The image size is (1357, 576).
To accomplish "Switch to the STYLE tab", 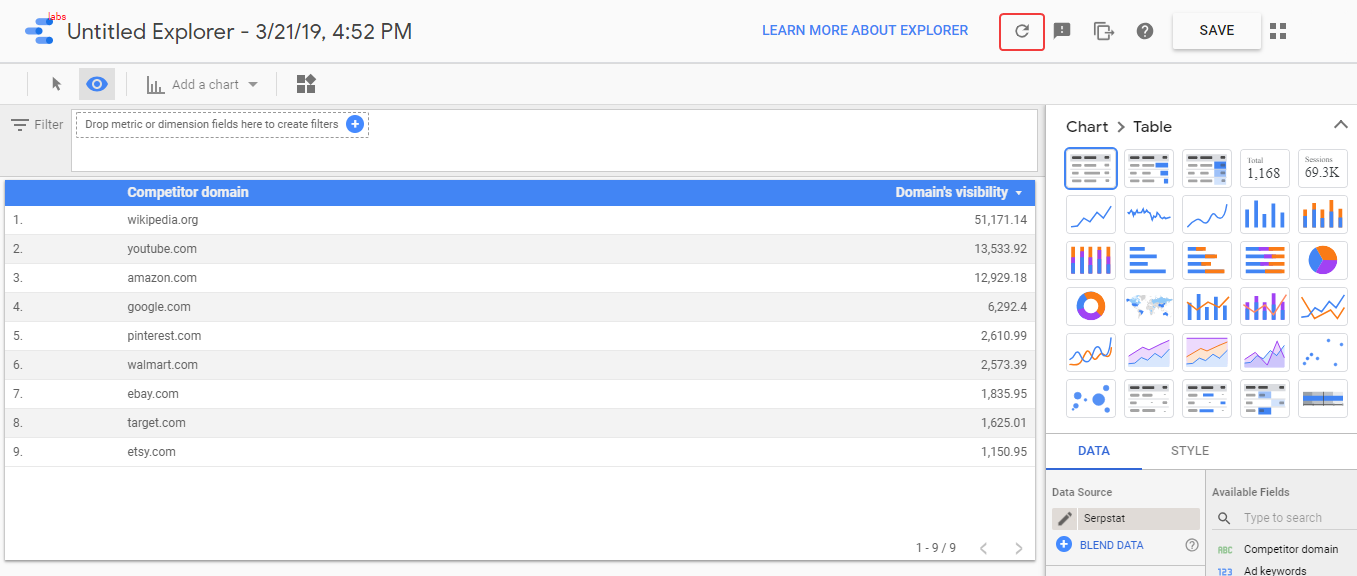I will click(x=1190, y=451).
